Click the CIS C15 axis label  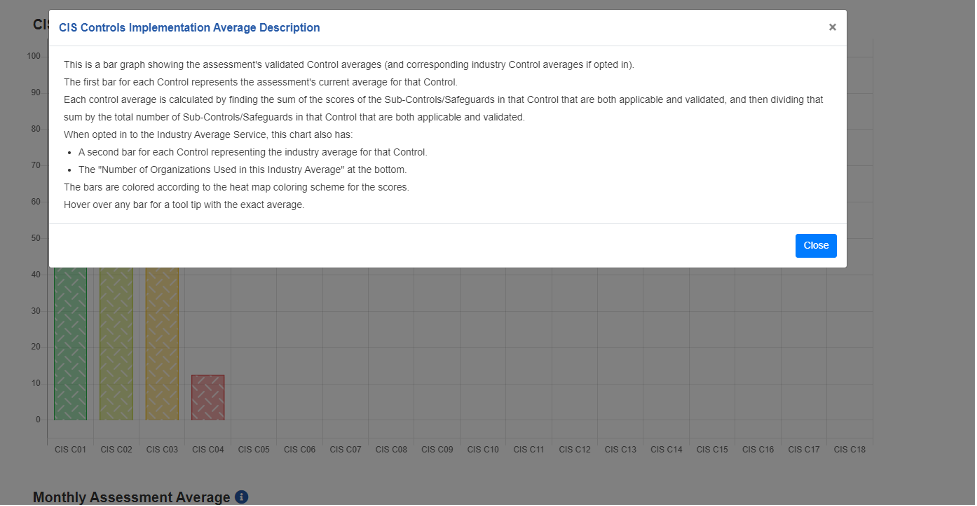[x=712, y=450]
